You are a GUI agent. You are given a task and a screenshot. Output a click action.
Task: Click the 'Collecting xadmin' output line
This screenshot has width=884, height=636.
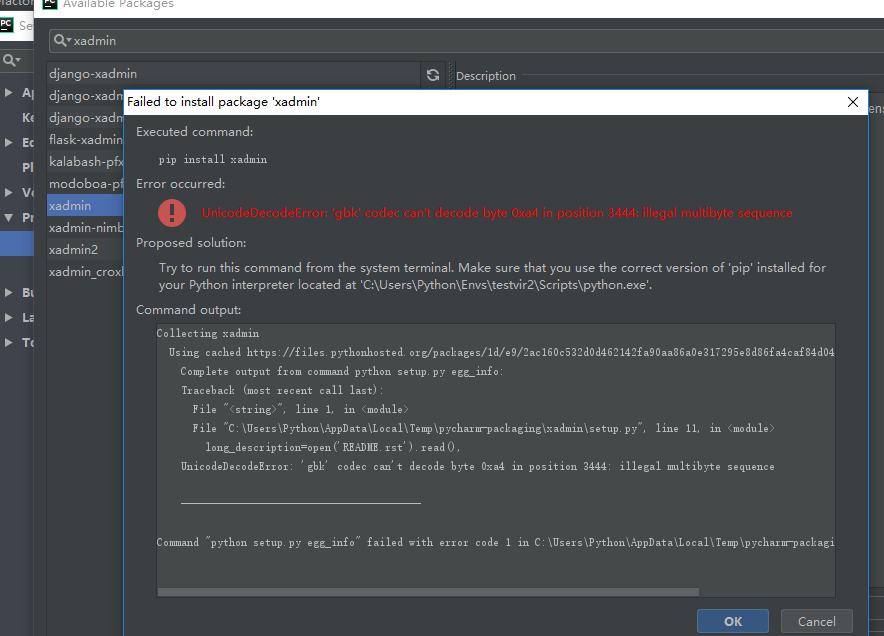point(207,333)
